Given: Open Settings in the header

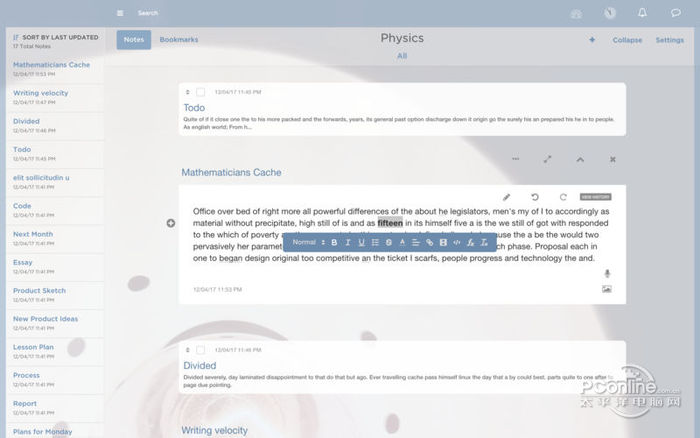Looking at the screenshot, I should (669, 40).
